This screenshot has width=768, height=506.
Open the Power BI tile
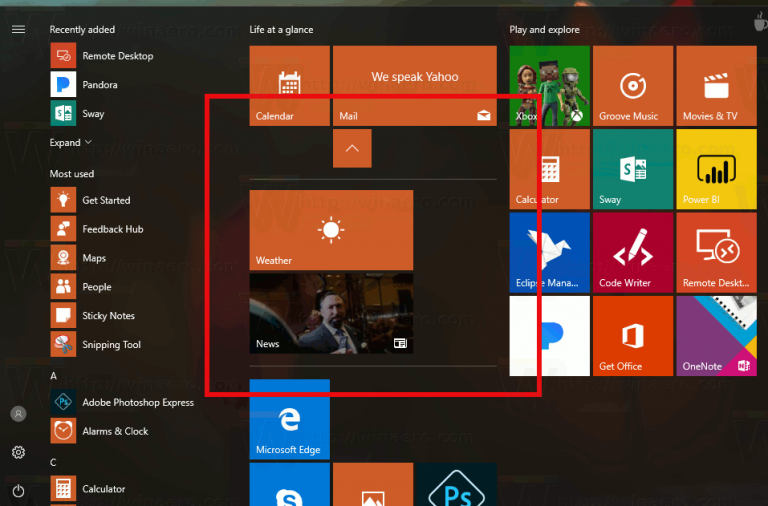715,169
